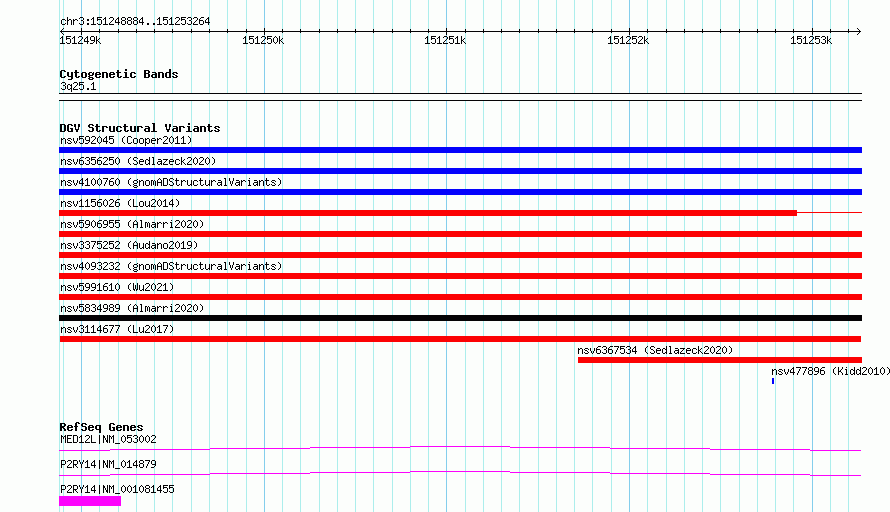Open the nsv477896 (Kidd2010) label

click(830, 371)
